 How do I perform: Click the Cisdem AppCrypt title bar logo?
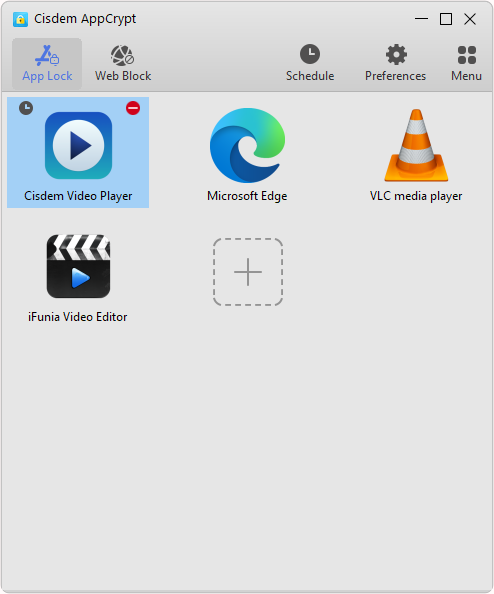click(x=20, y=19)
